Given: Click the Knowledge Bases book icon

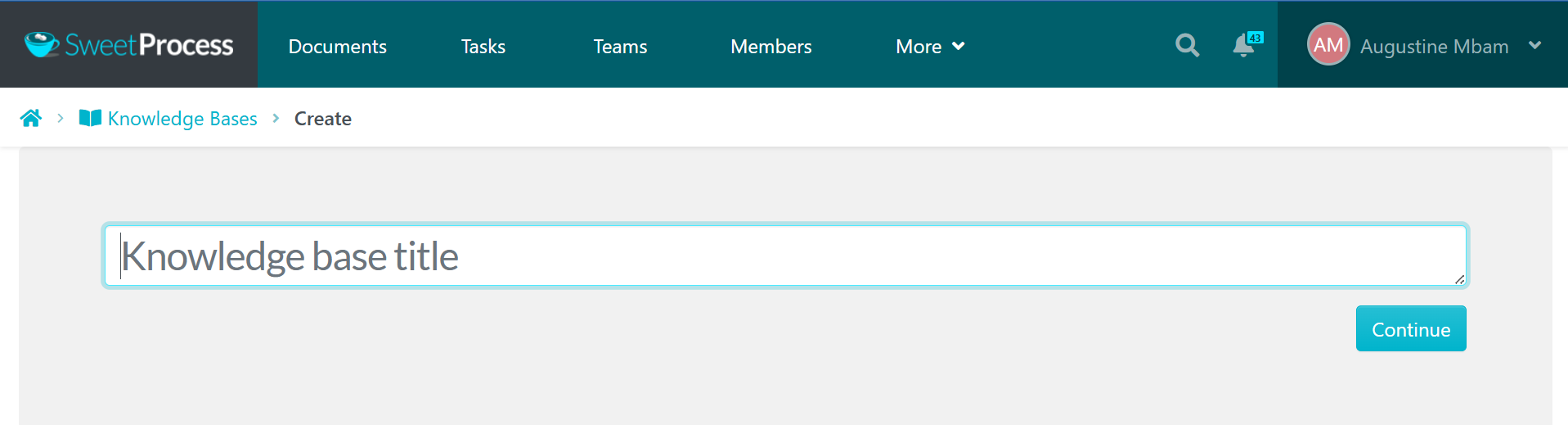Looking at the screenshot, I should coord(90,119).
